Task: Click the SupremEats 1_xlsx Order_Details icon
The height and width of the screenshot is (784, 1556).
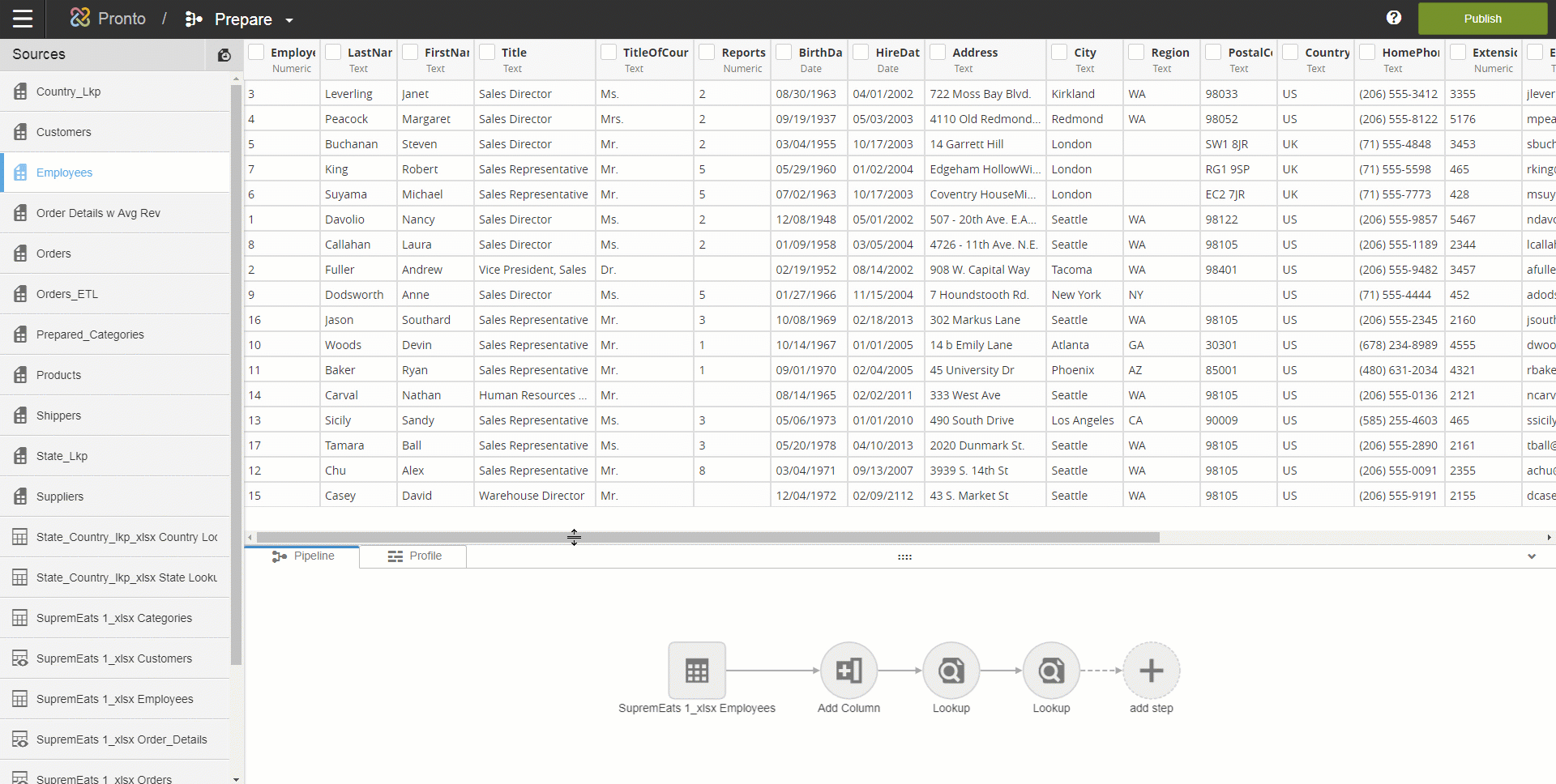Action: point(20,739)
